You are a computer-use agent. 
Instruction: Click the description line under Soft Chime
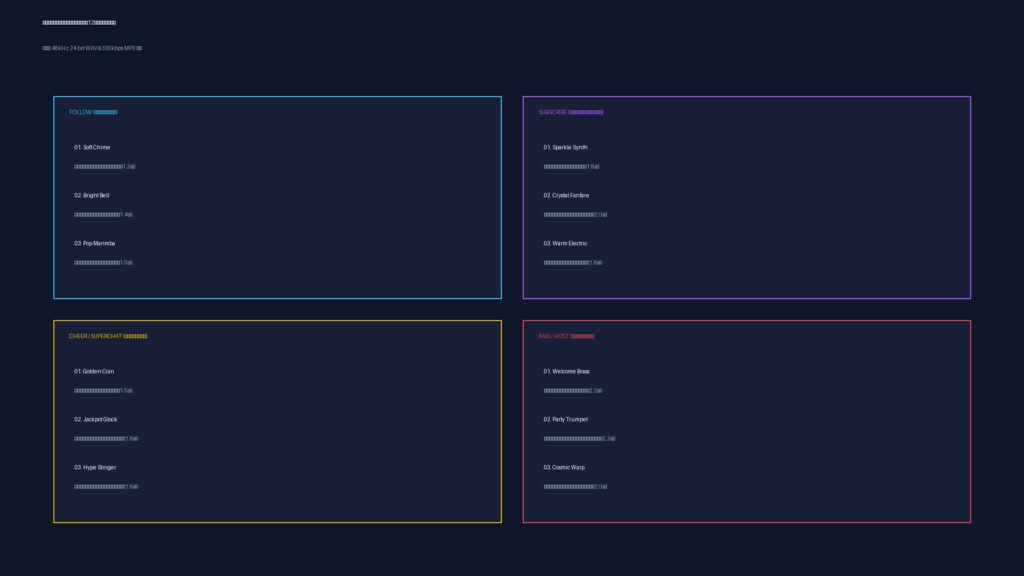click(x=104, y=167)
